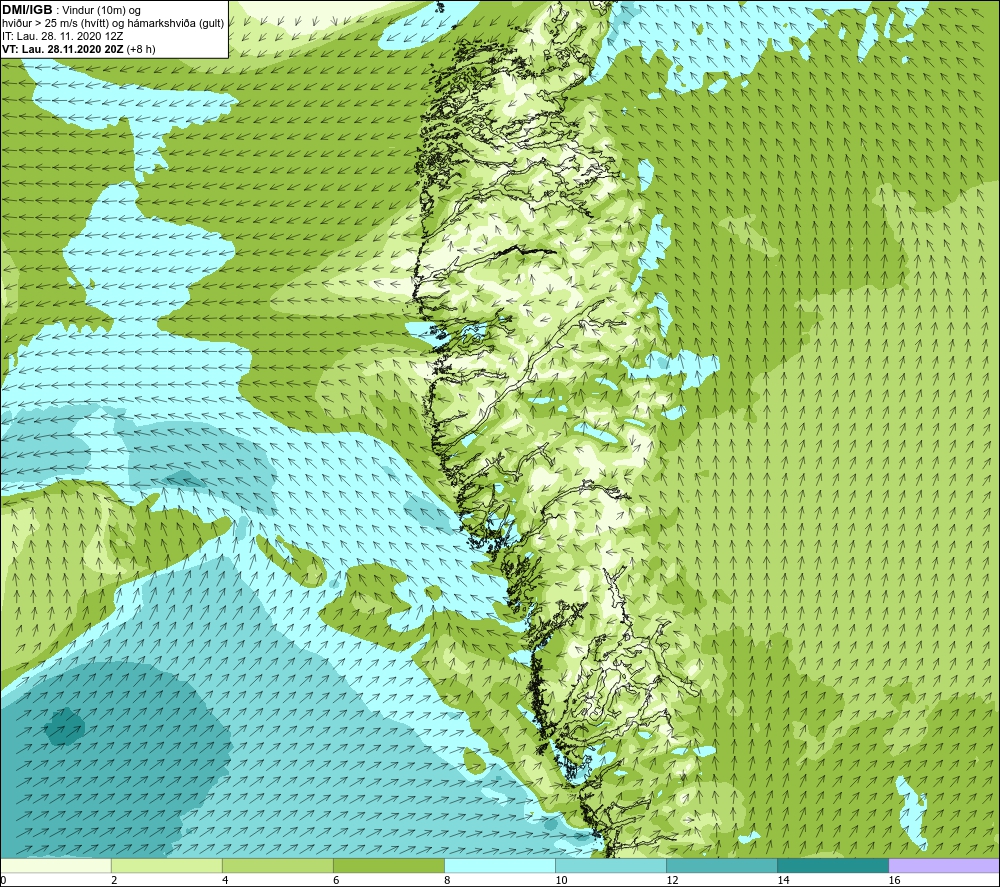Select the 4–6 m/s green legend swatch
This screenshot has width=1000, height=887.
tap(278, 865)
